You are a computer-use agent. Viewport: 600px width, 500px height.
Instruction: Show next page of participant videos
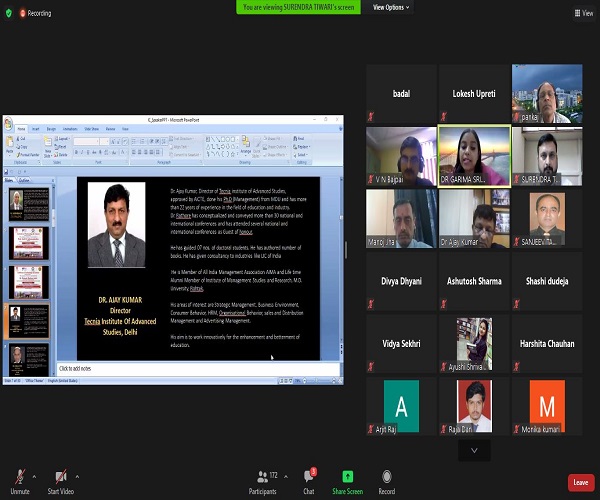(x=474, y=450)
